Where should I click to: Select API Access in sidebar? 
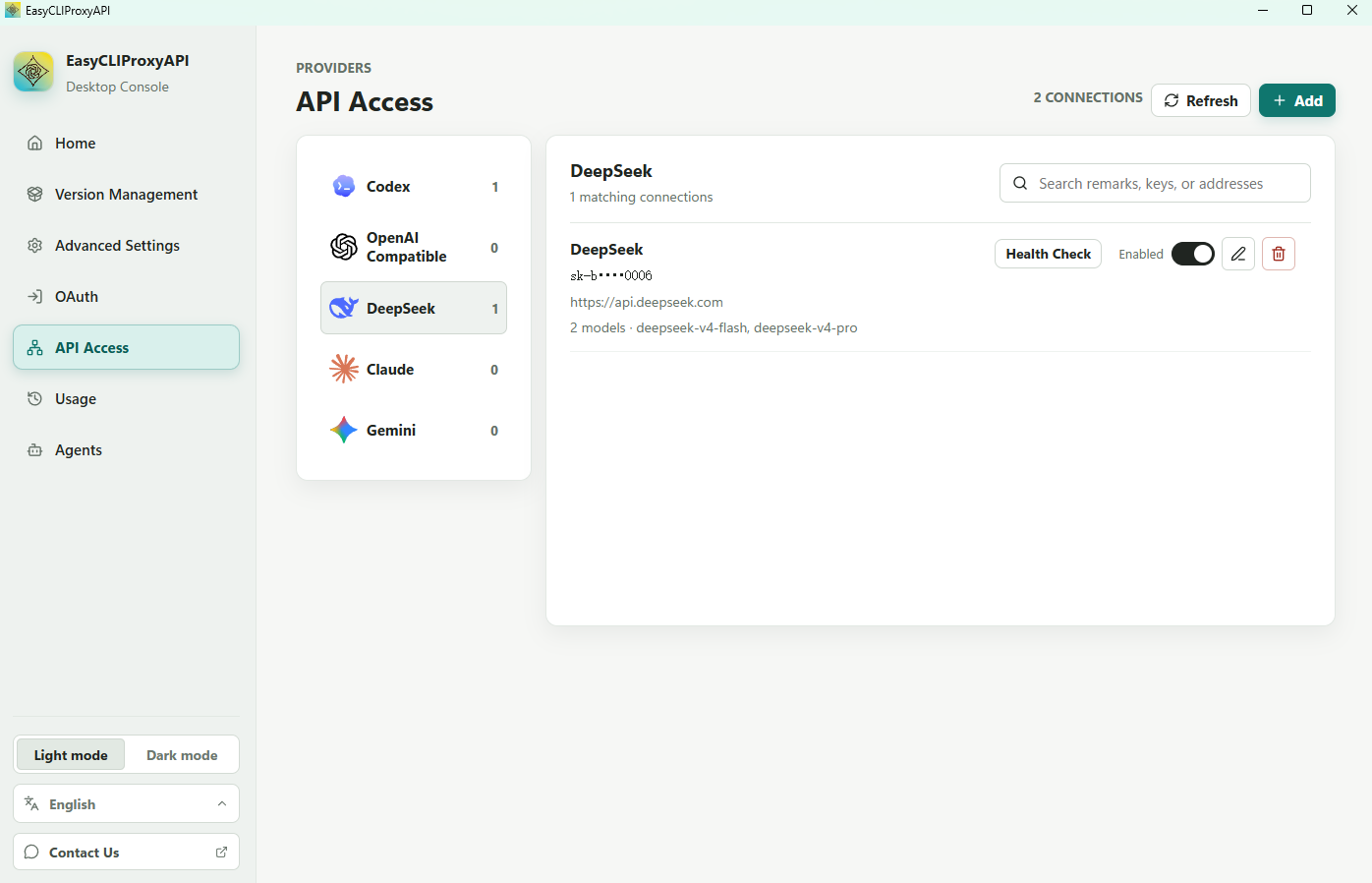[x=126, y=348]
